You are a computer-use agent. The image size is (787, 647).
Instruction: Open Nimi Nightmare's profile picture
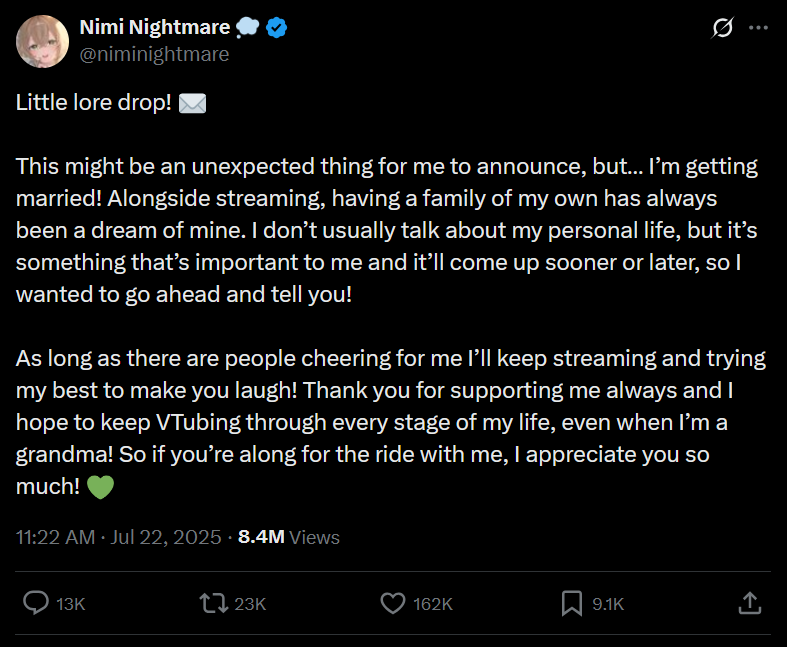tap(42, 42)
